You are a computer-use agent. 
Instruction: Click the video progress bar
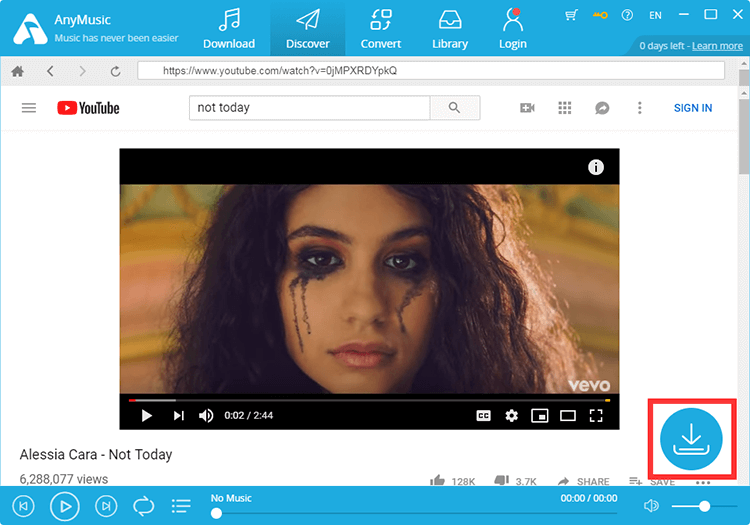click(x=369, y=400)
